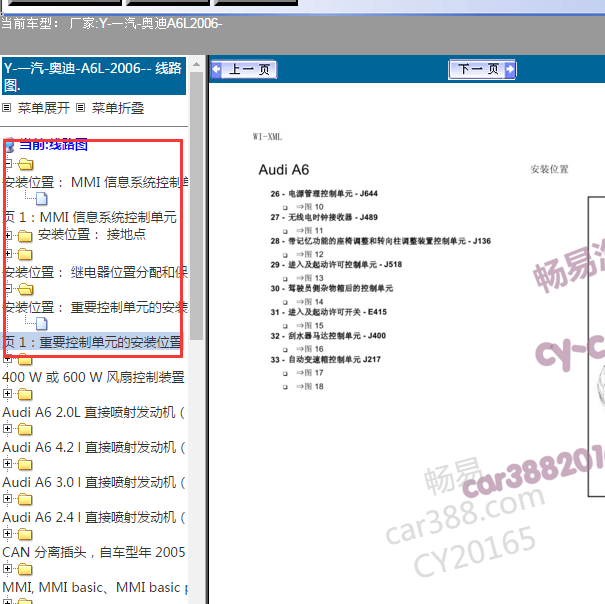Click item 32 - 刮水器马达控制单元 - J400

328,336
